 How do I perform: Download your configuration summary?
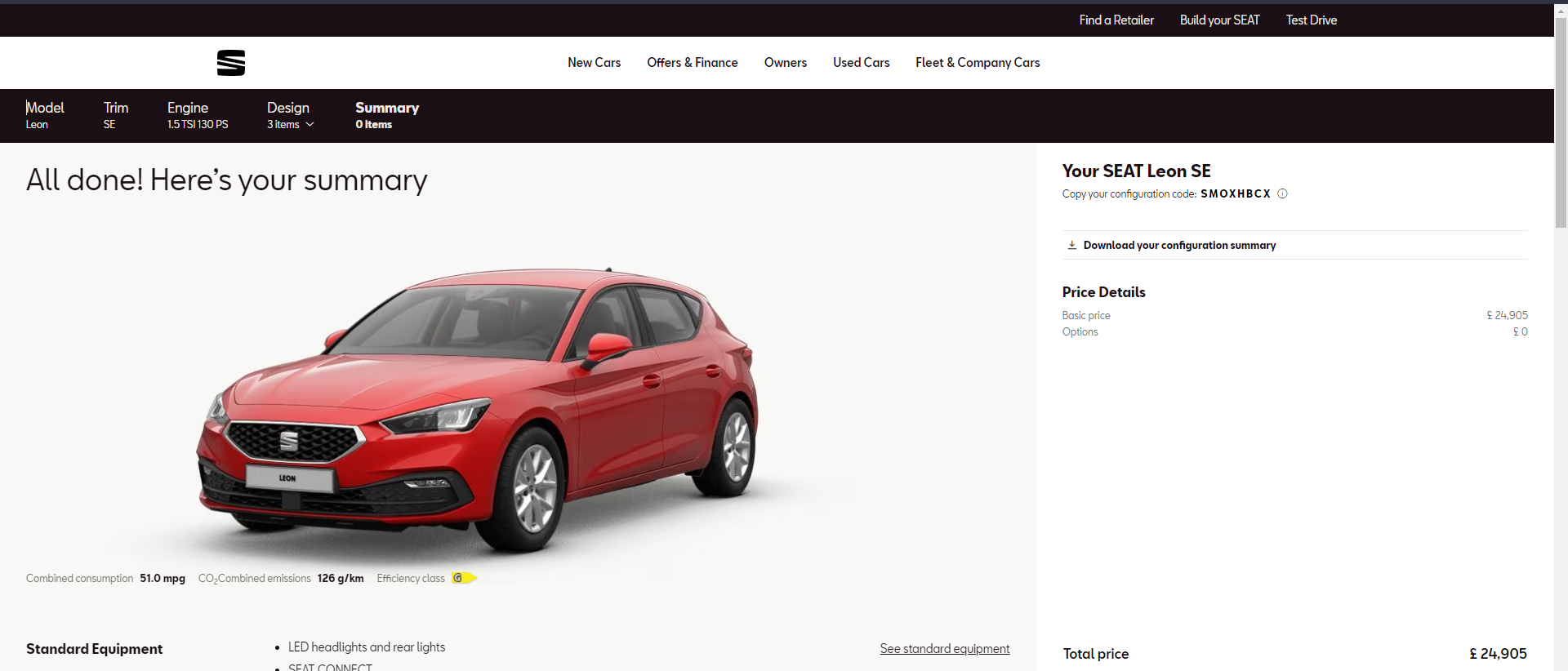click(1179, 245)
